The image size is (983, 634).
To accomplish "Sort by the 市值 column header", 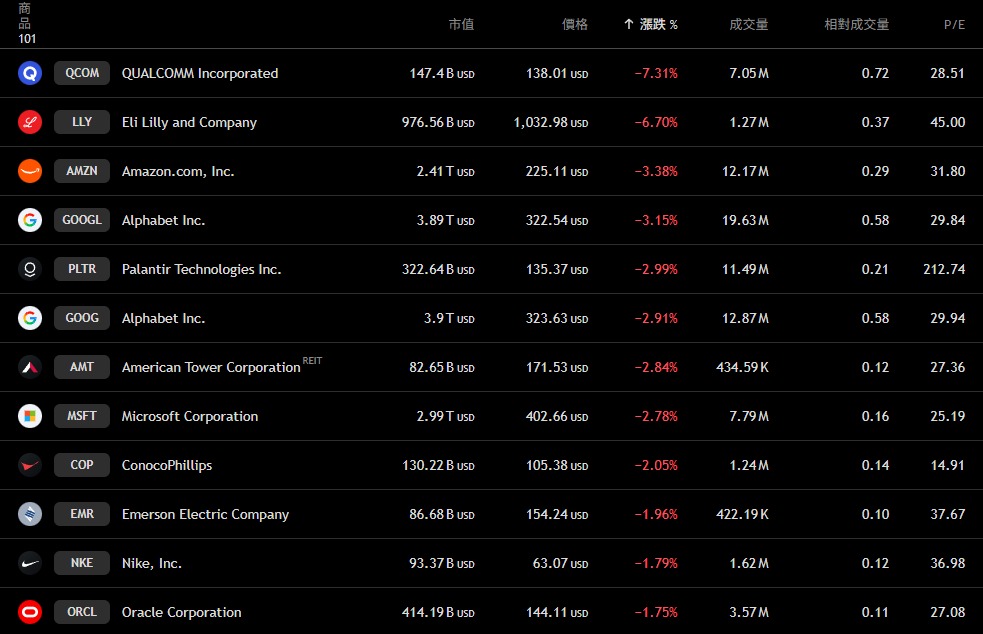I will [461, 24].
